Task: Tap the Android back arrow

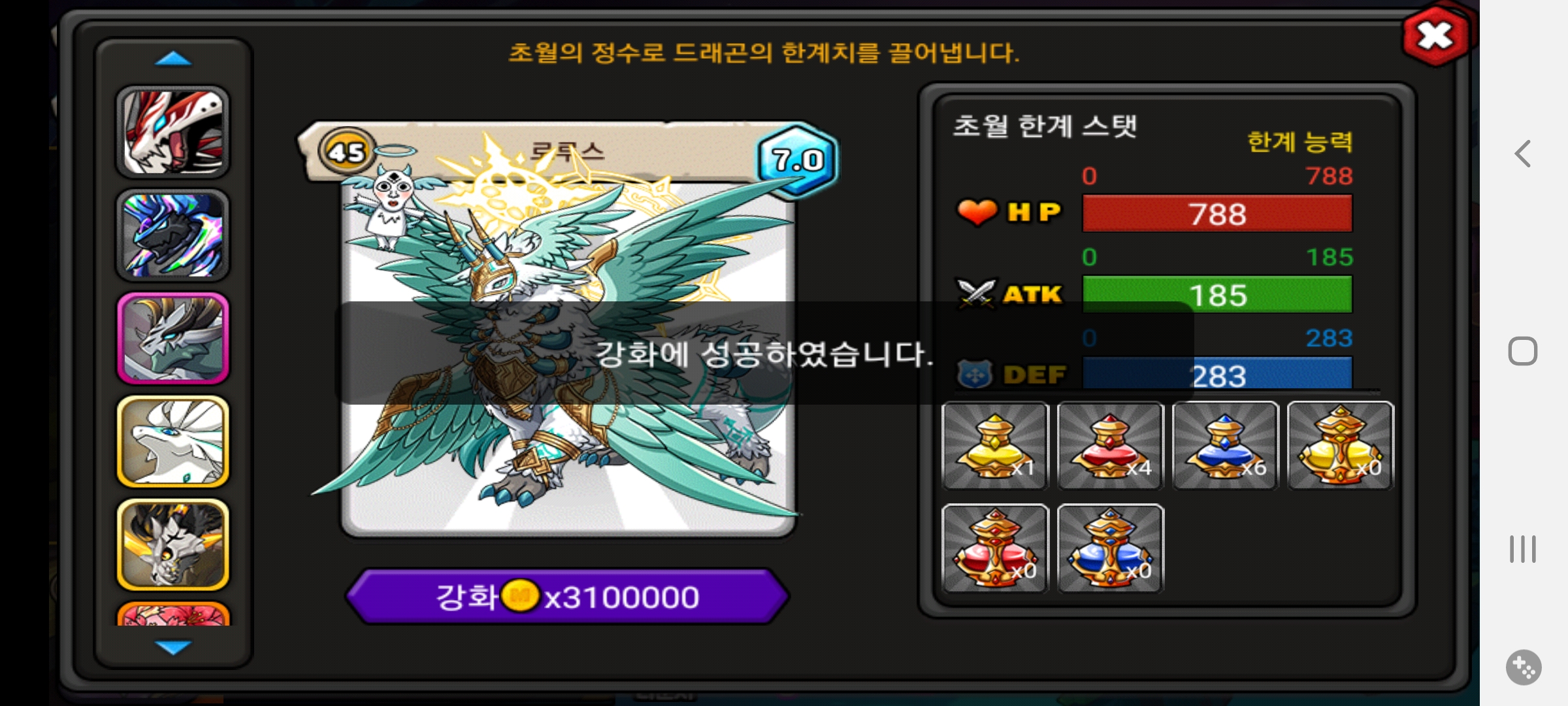Action: [1523, 154]
